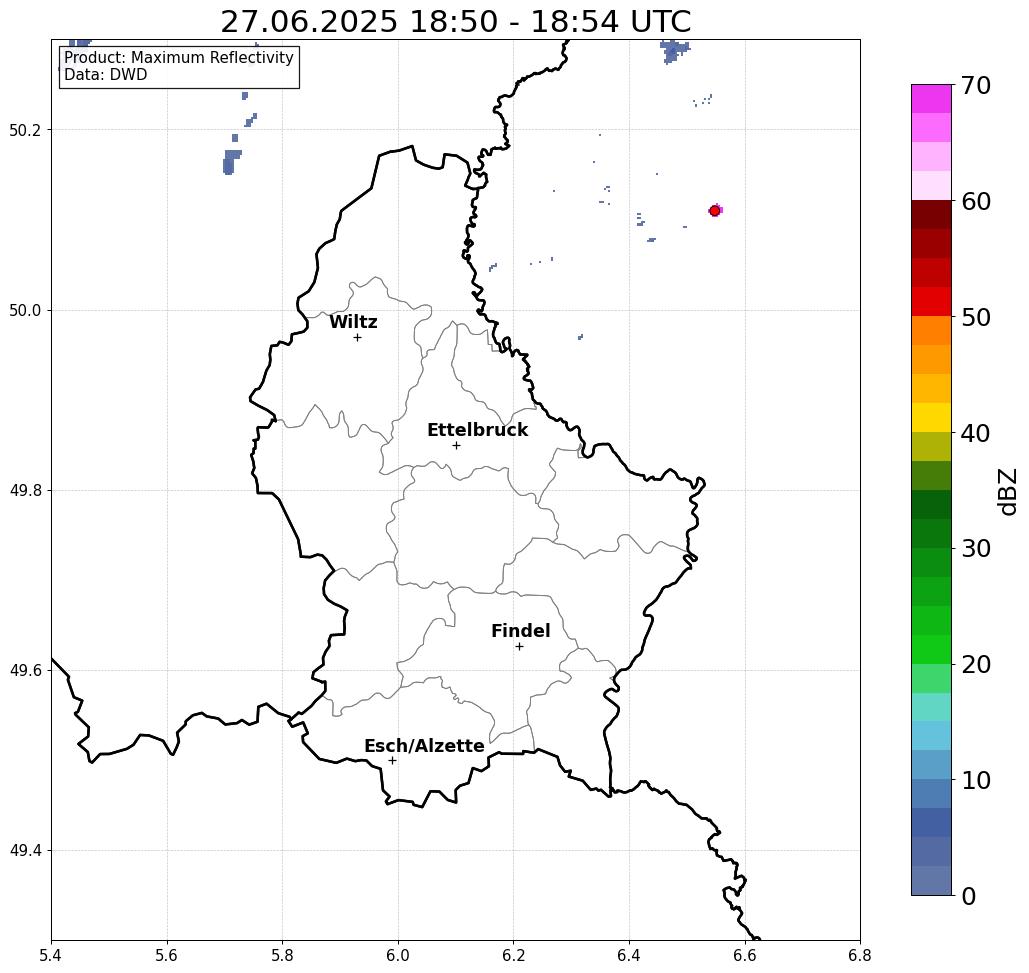Click the colorbar tick label 40
This screenshot has height=973, width=1029.
click(x=976, y=433)
